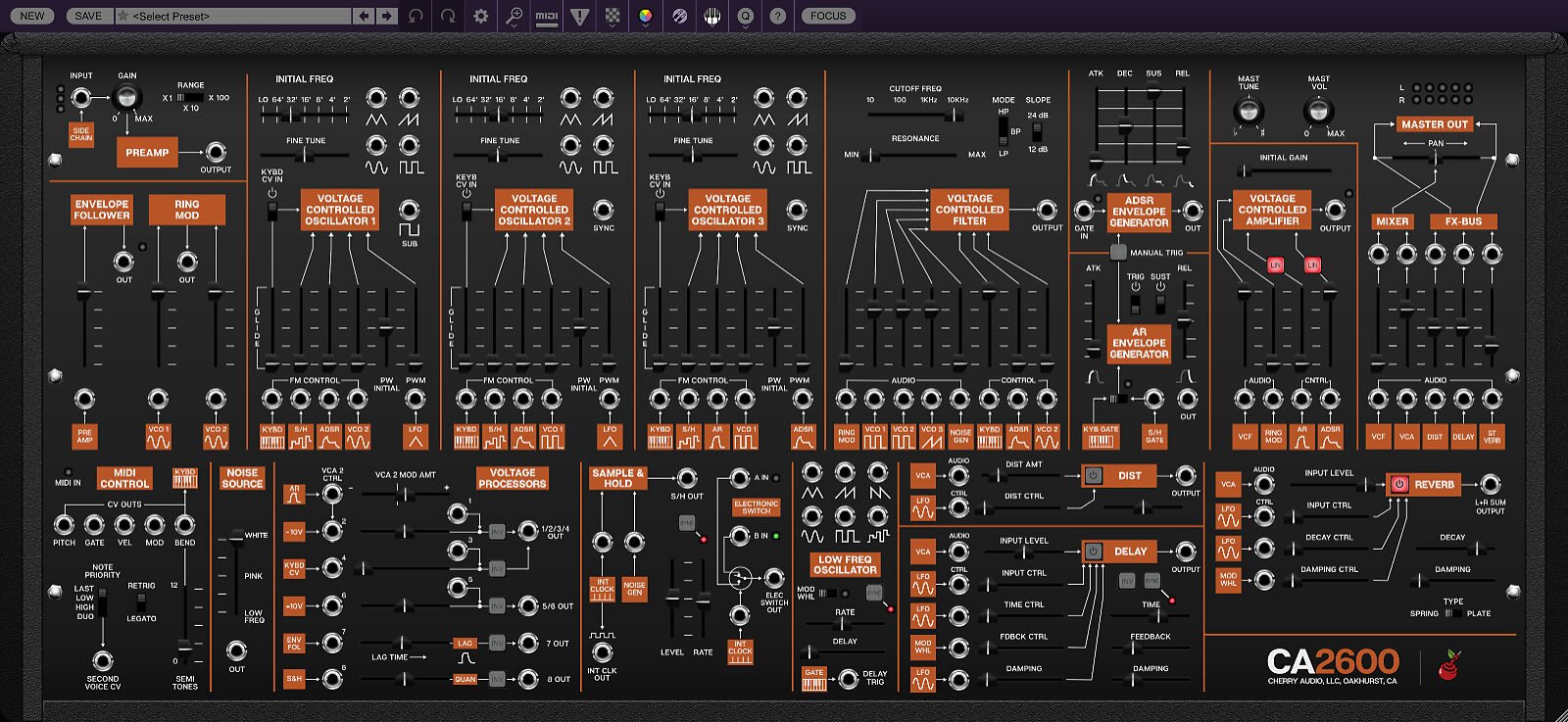This screenshot has width=1568, height=722.
Task: Expand the zoom magnifier menu
Action: [514, 16]
